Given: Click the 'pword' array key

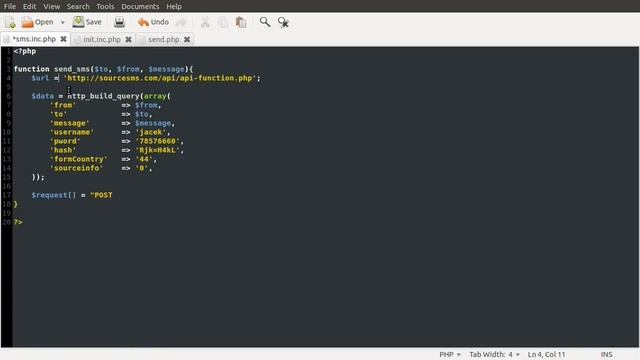Looking at the screenshot, I should tap(65, 141).
